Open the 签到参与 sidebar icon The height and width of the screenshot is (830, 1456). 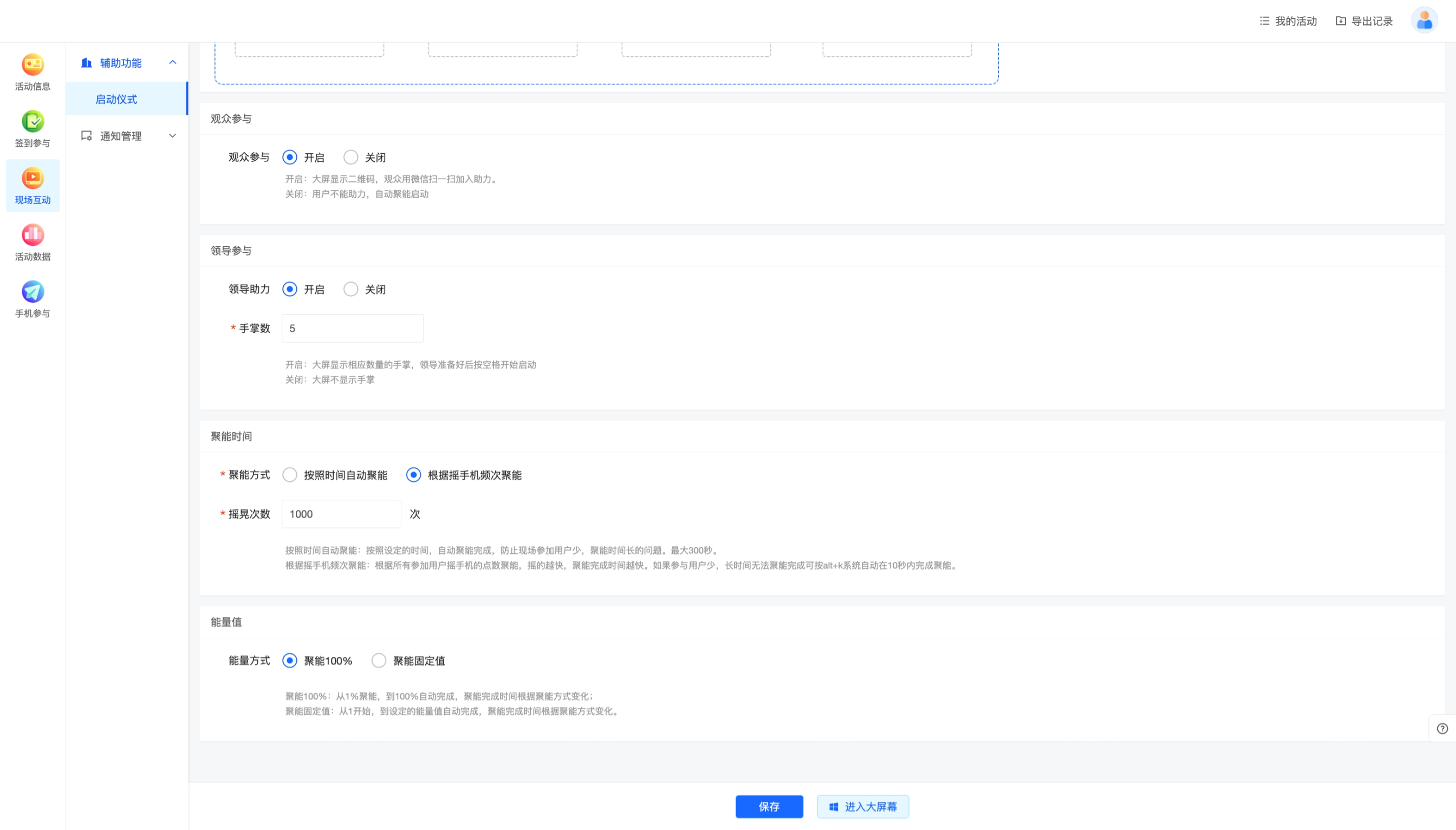pos(32,121)
